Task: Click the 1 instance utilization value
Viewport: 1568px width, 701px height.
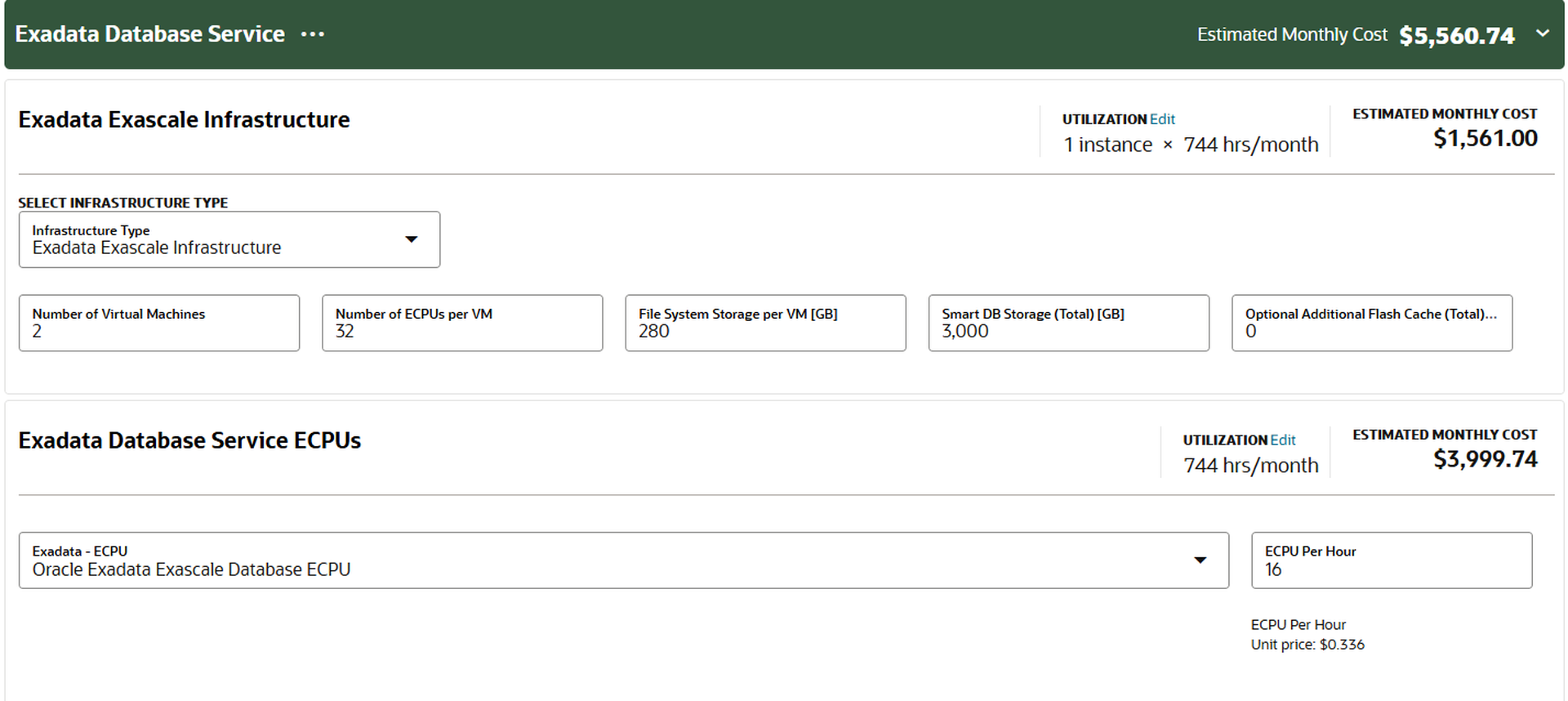Action: tap(1107, 145)
